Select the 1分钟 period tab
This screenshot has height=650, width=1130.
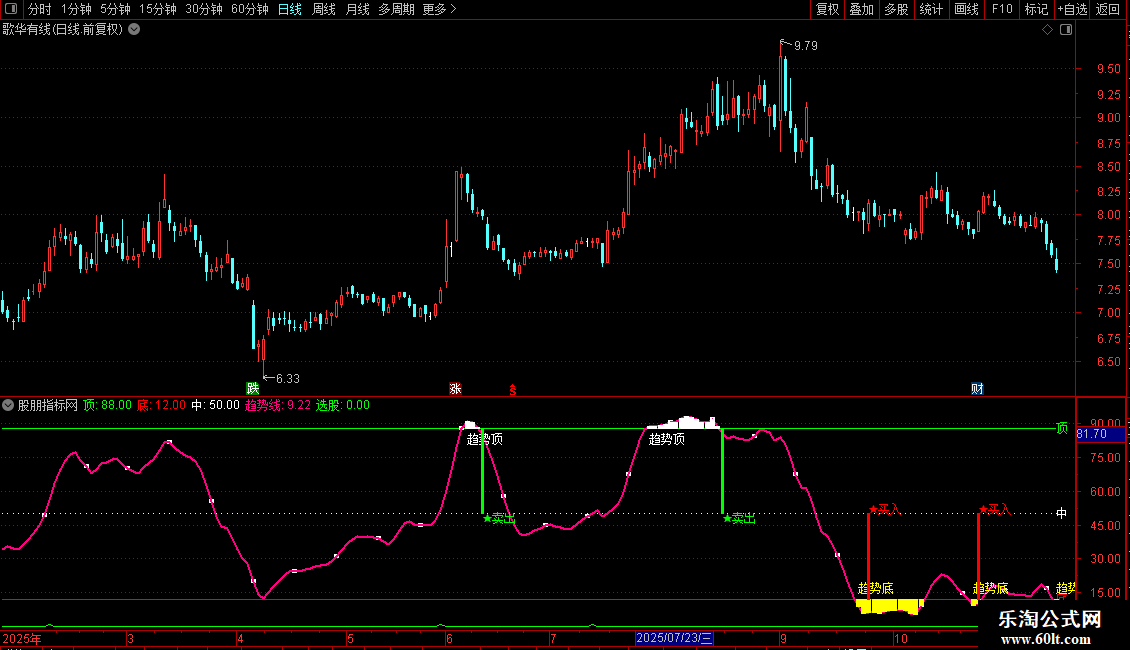coord(76,9)
